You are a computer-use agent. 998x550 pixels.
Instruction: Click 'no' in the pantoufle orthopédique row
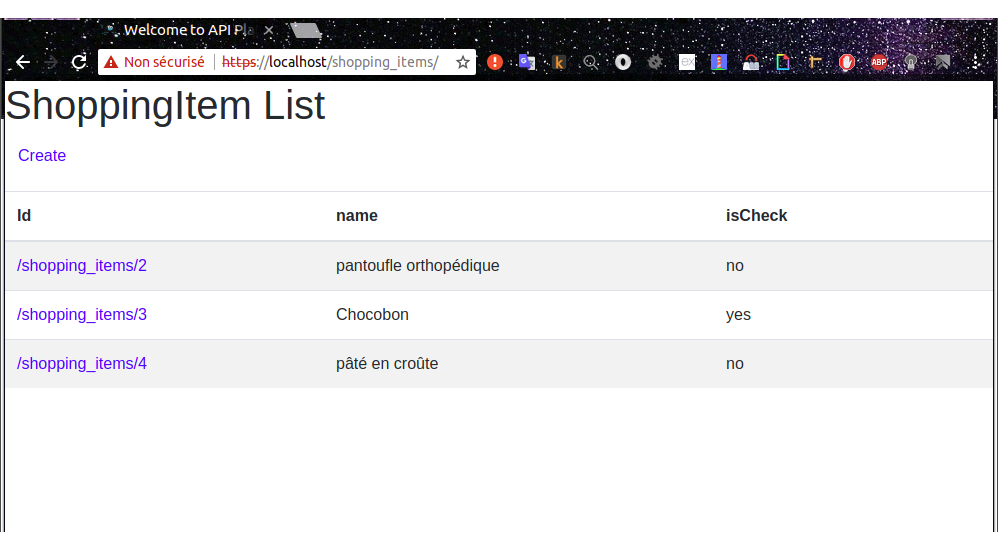pos(734,266)
